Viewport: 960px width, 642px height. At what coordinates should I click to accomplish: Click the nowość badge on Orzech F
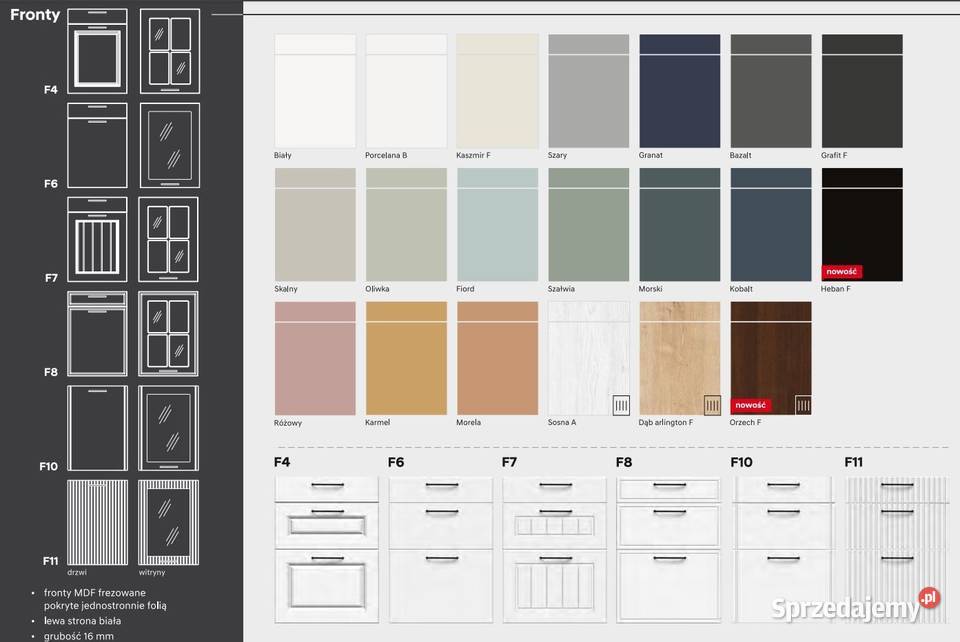(x=750, y=405)
